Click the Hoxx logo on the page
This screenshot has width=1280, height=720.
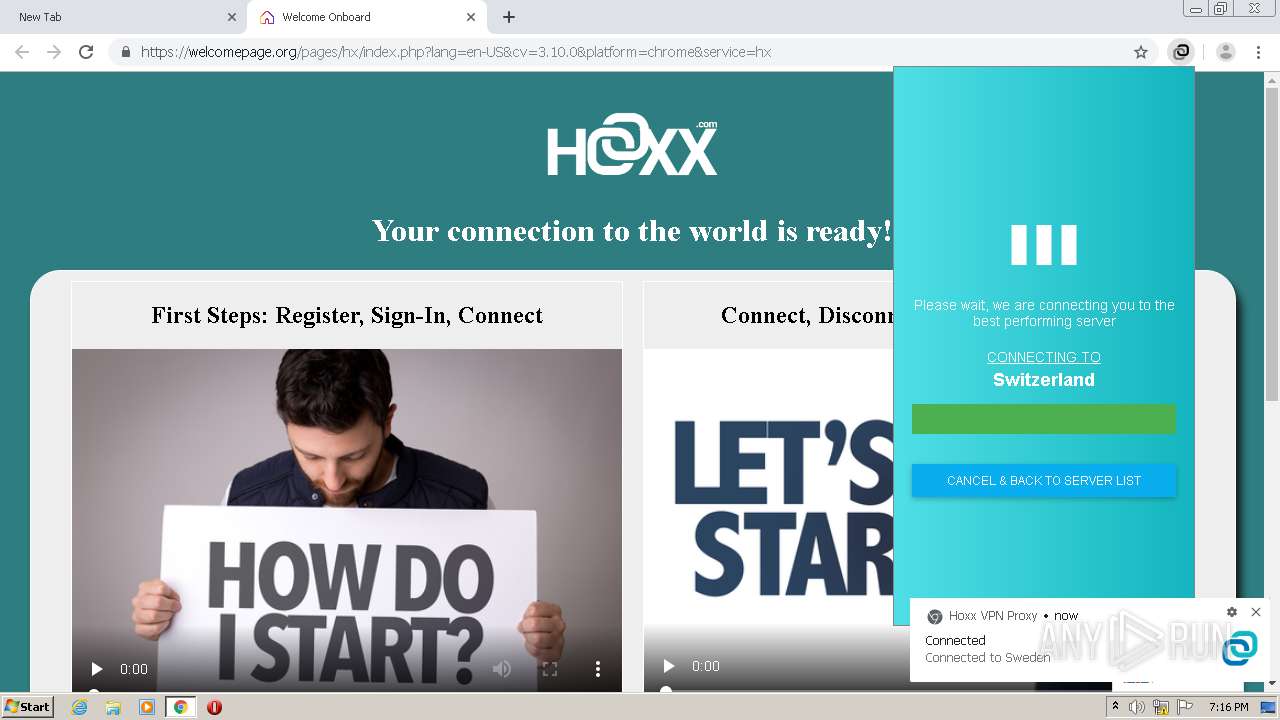[632, 146]
